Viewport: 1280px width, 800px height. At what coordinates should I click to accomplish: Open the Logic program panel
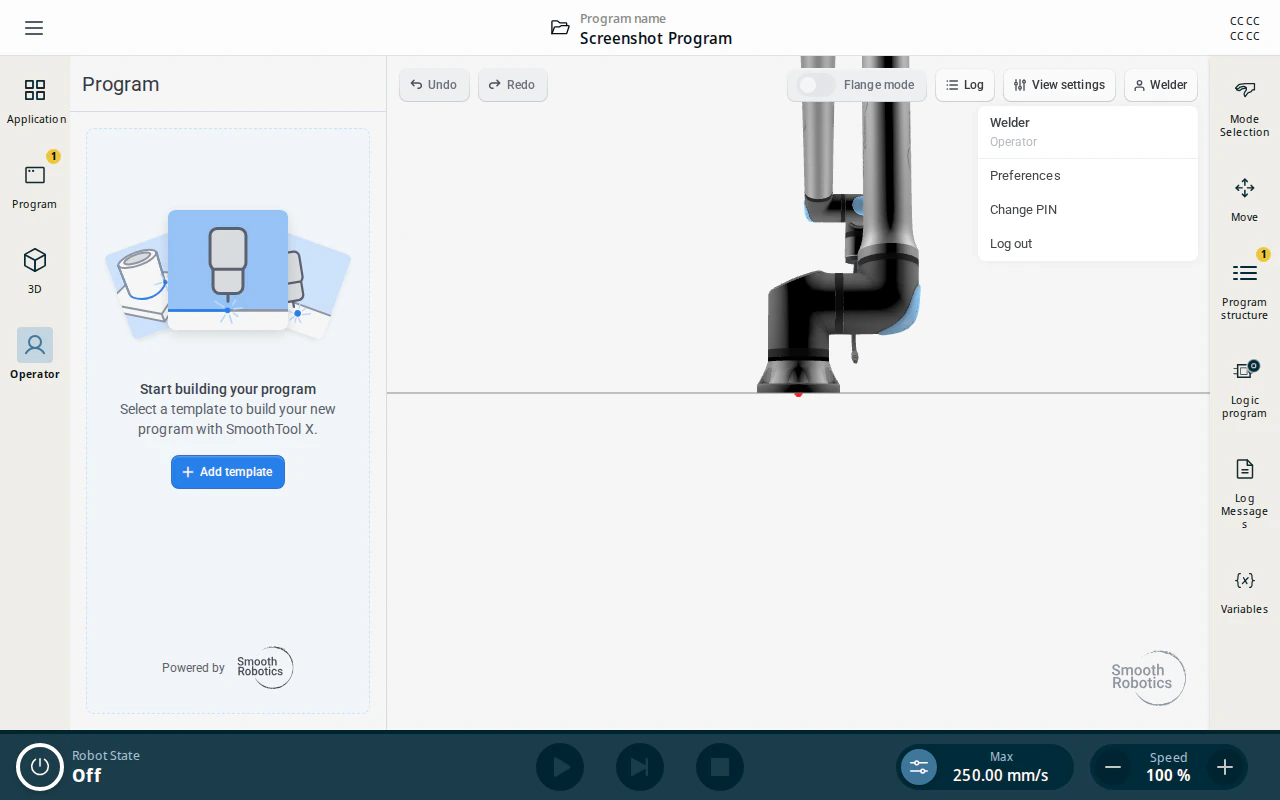(x=1244, y=389)
